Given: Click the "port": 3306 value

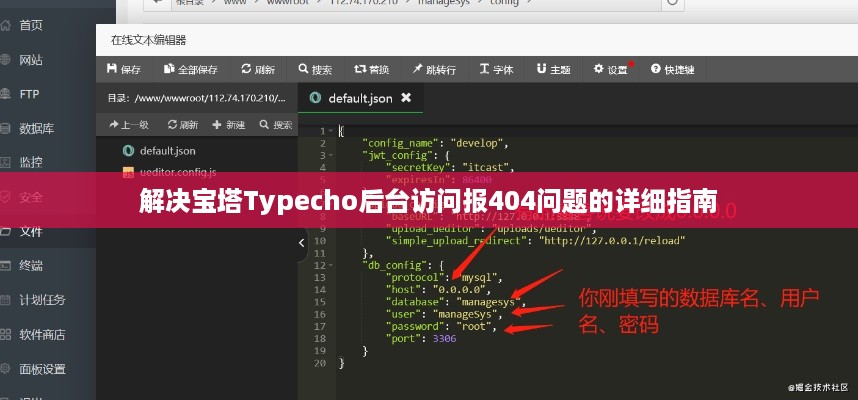Looking at the screenshot, I should [444, 339].
